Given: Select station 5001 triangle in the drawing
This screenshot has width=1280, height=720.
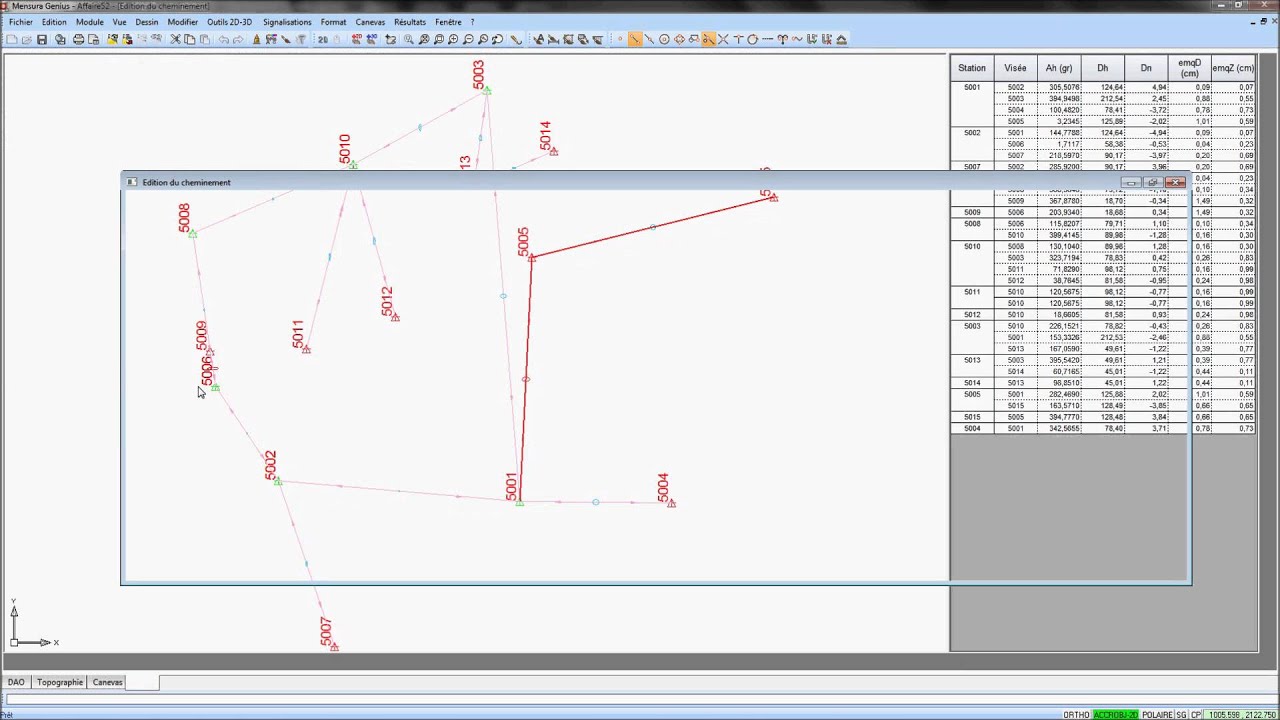Looking at the screenshot, I should [x=519, y=502].
